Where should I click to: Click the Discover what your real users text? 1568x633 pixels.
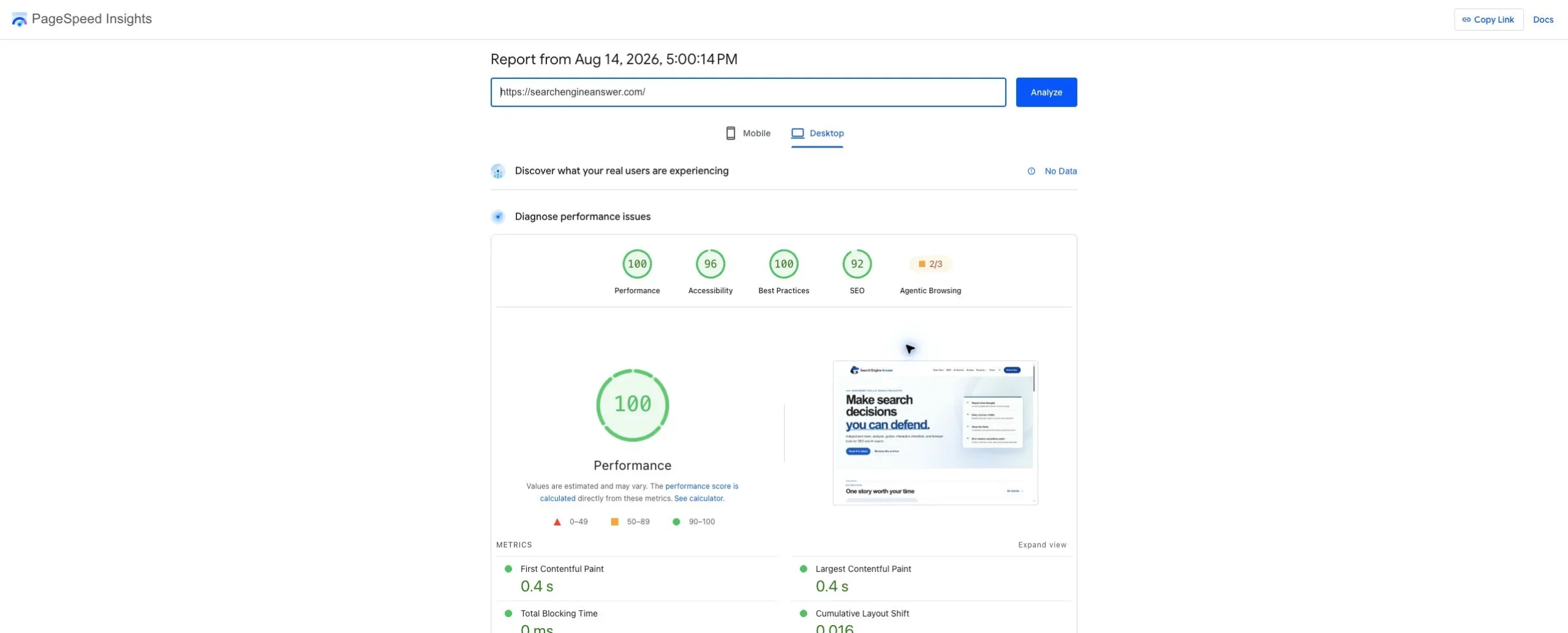[622, 171]
